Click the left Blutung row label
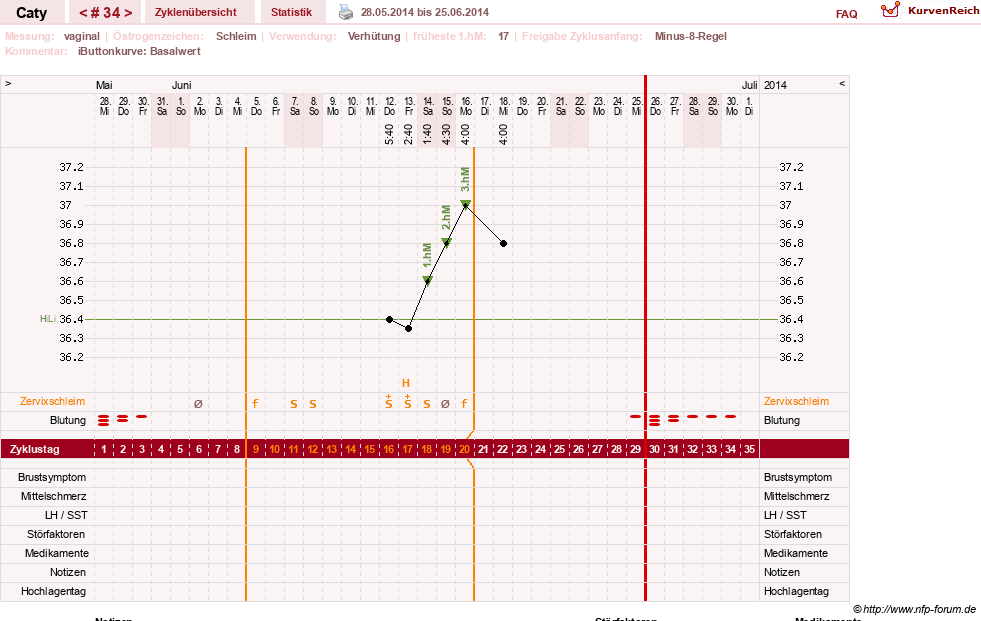The image size is (981, 621). point(68,420)
